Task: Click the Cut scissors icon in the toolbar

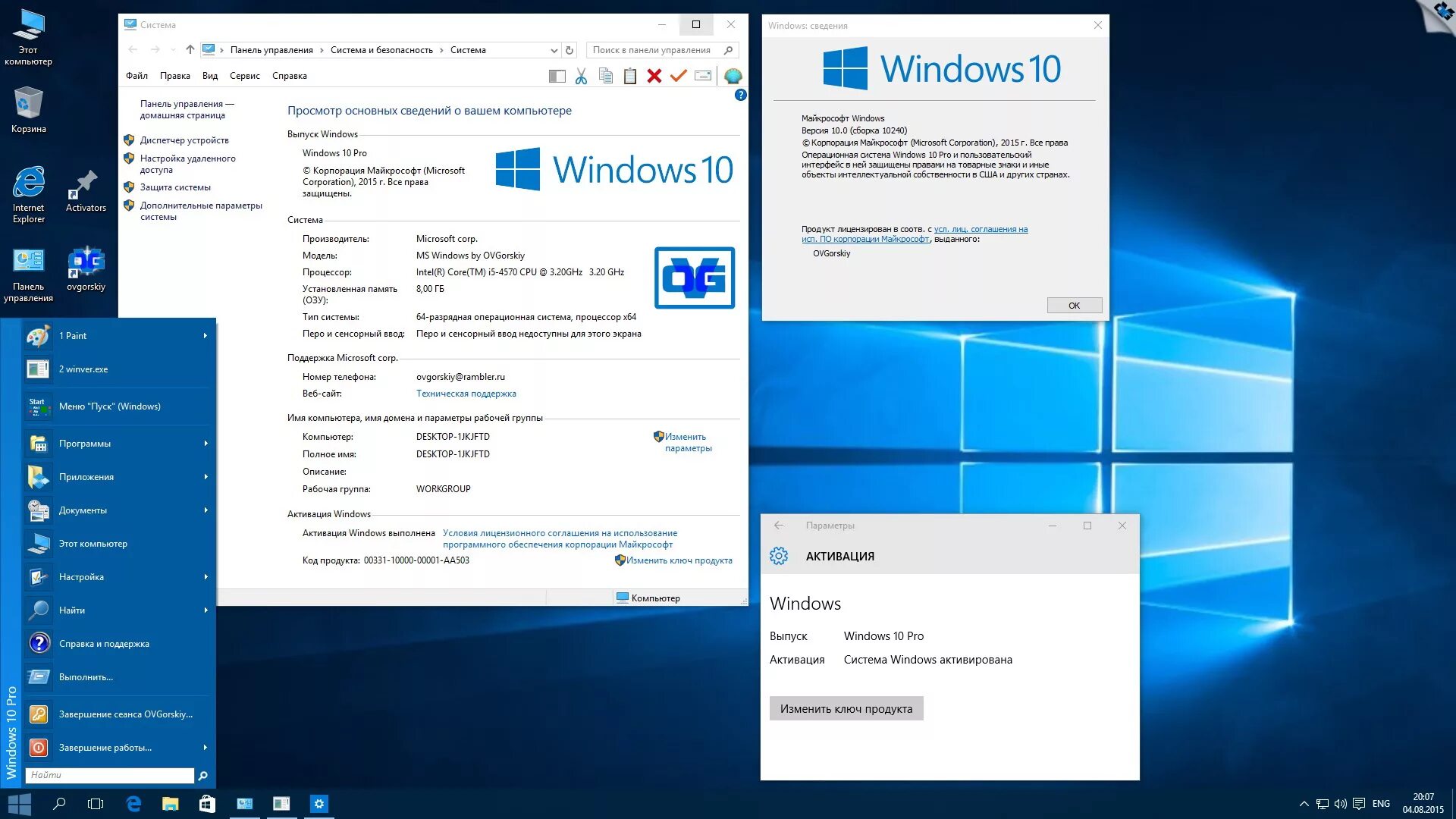Action: [x=581, y=76]
